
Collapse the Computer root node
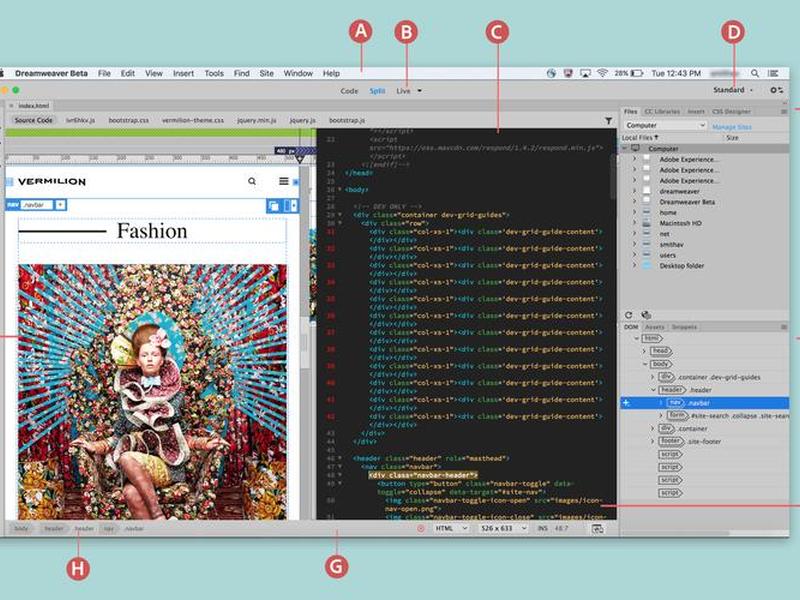624,148
